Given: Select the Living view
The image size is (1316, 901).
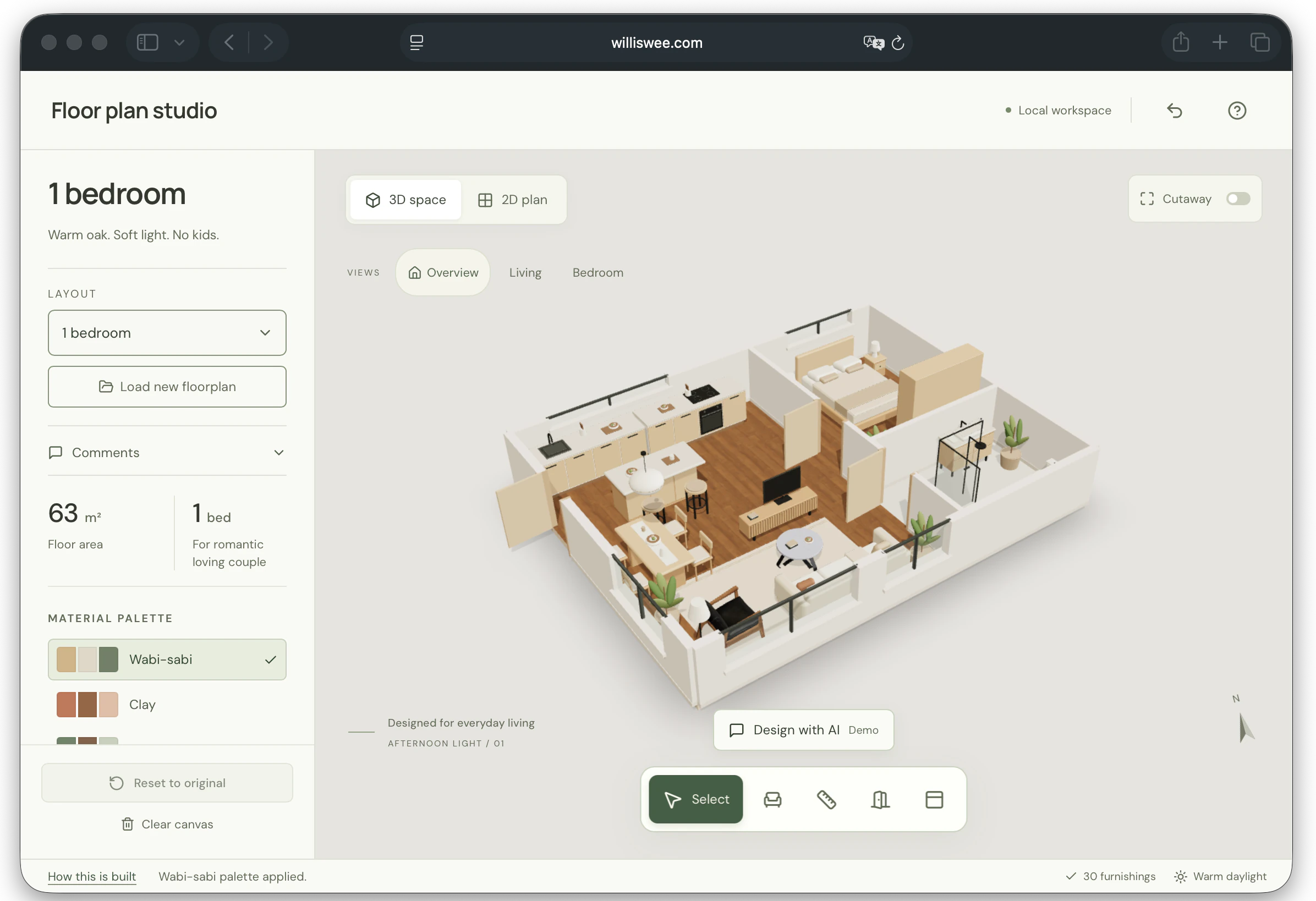Looking at the screenshot, I should point(525,272).
